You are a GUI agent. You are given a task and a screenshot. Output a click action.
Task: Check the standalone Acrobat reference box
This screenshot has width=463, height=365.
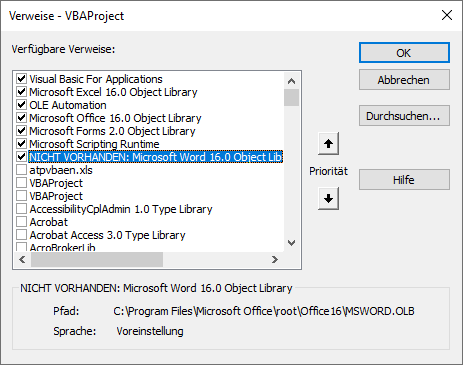(x=21, y=222)
